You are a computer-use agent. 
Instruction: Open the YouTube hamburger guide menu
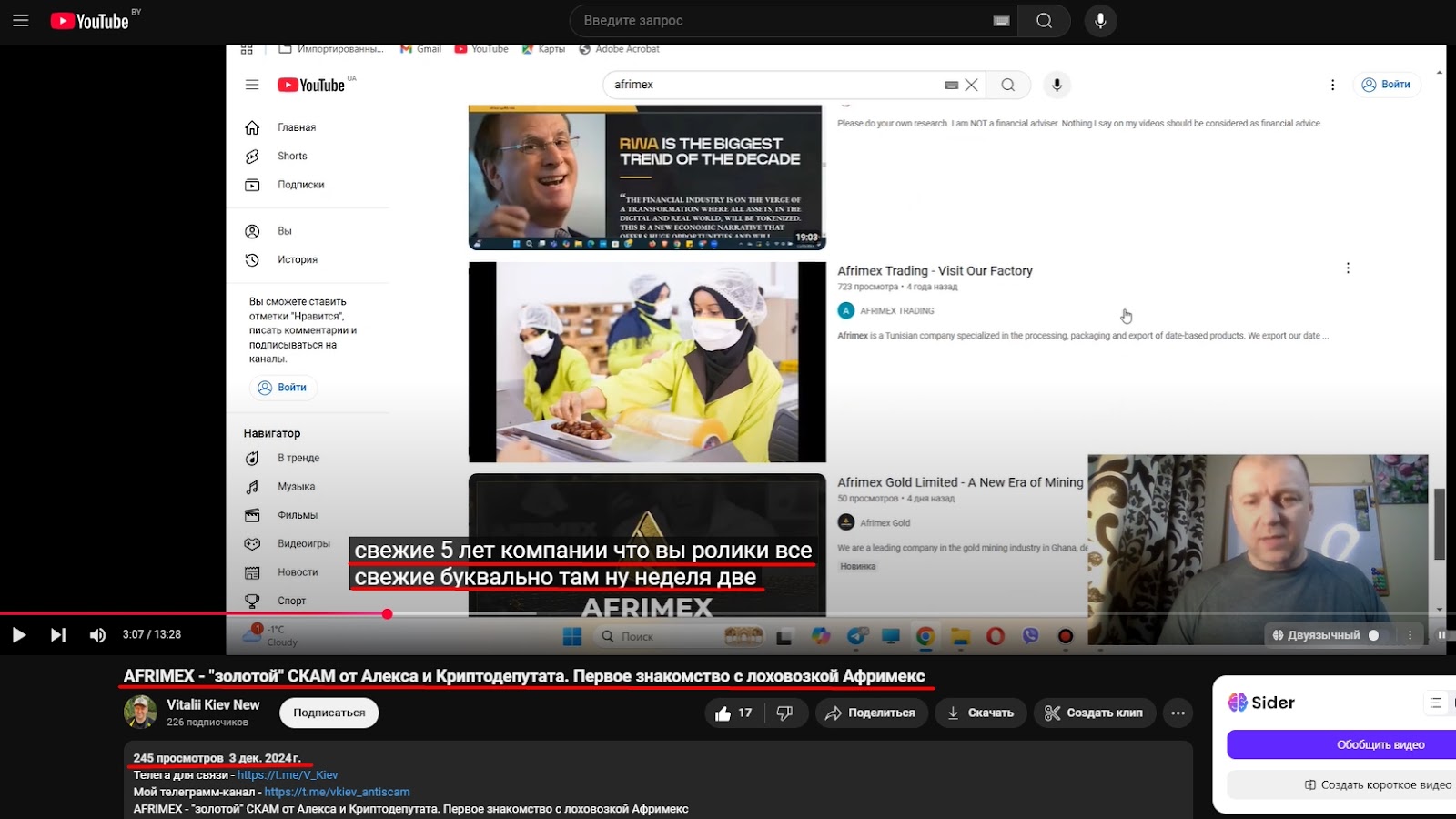click(21, 20)
